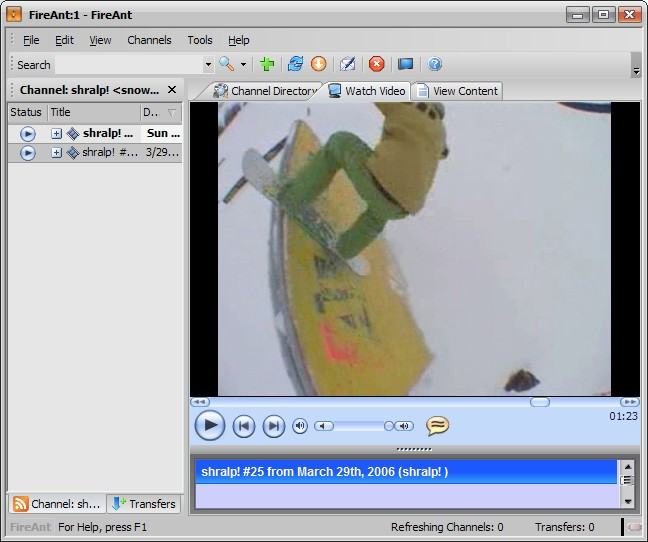This screenshot has height=542, width=648.
Task: Open the Help menu
Action: click(x=238, y=40)
